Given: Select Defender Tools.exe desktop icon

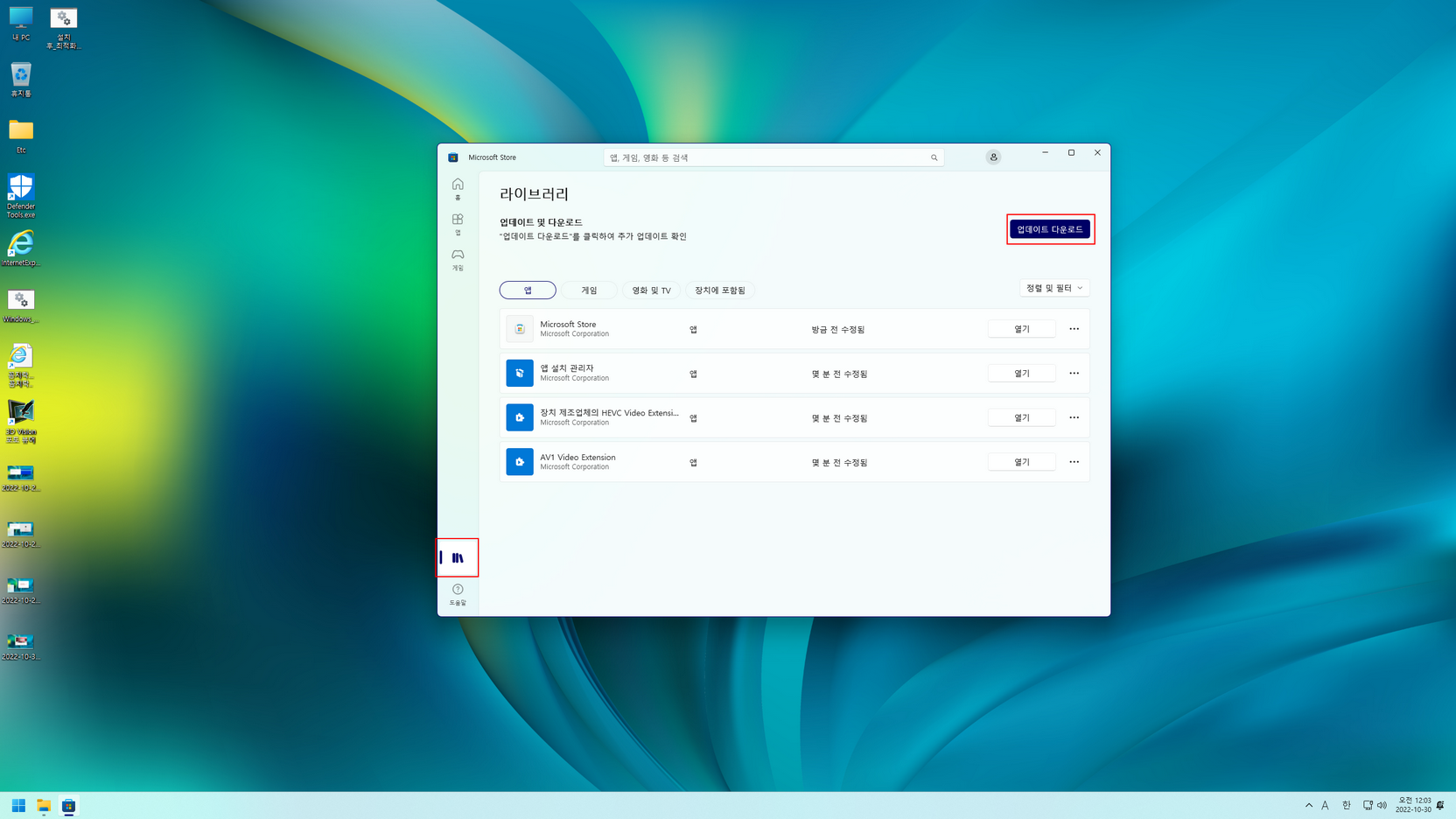Looking at the screenshot, I should pyautogui.click(x=21, y=196).
